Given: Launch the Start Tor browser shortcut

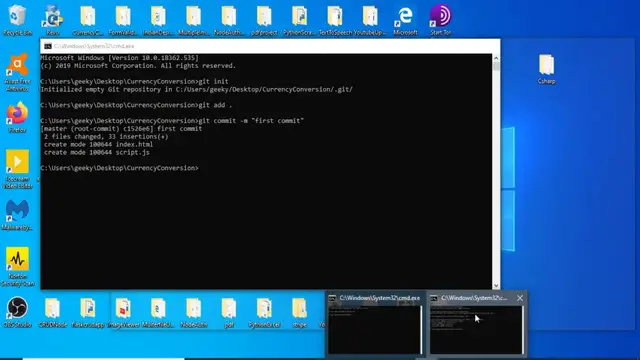Looking at the screenshot, I should coord(440,20).
